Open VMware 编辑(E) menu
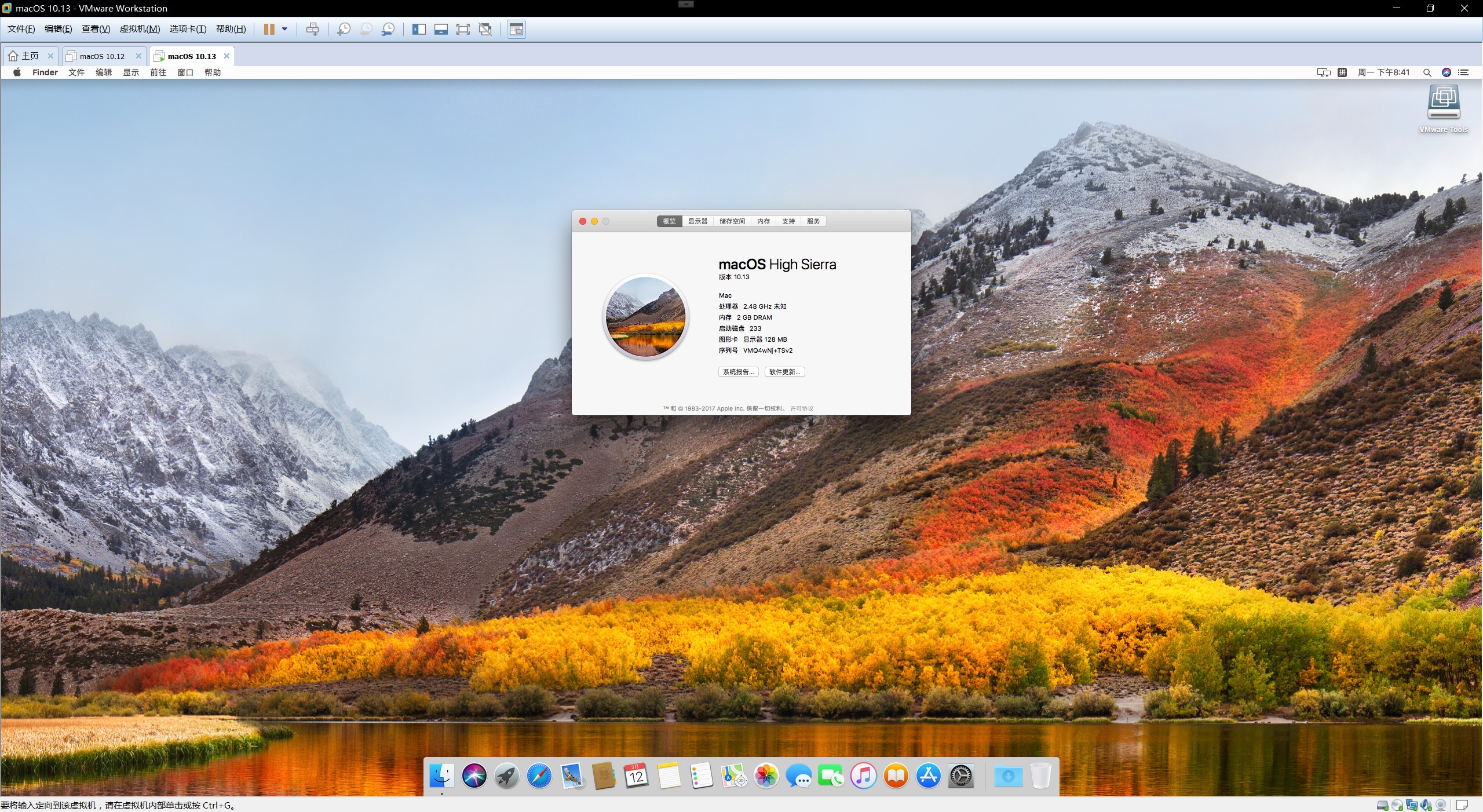Image resolution: width=1483 pixels, height=812 pixels. coord(59,29)
